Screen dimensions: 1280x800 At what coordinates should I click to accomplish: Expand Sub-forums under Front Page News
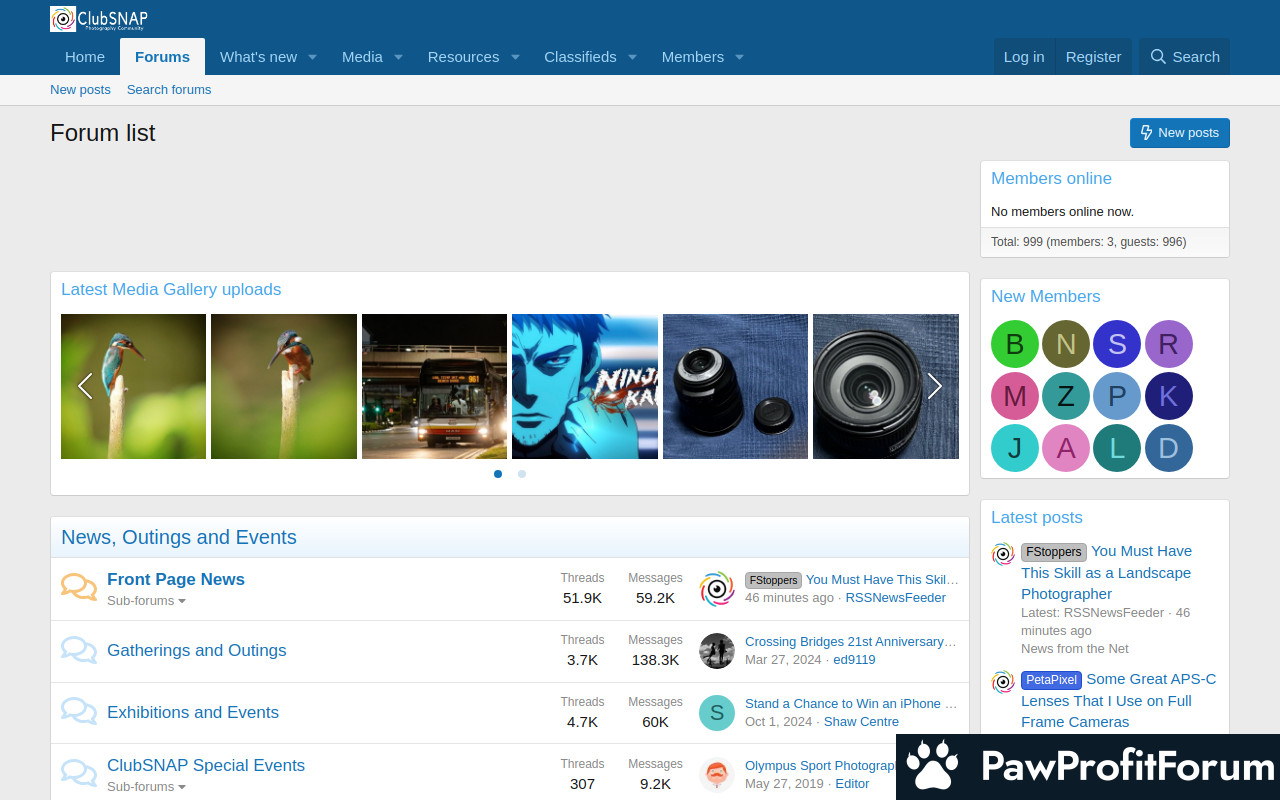click(x=146, y=601)
